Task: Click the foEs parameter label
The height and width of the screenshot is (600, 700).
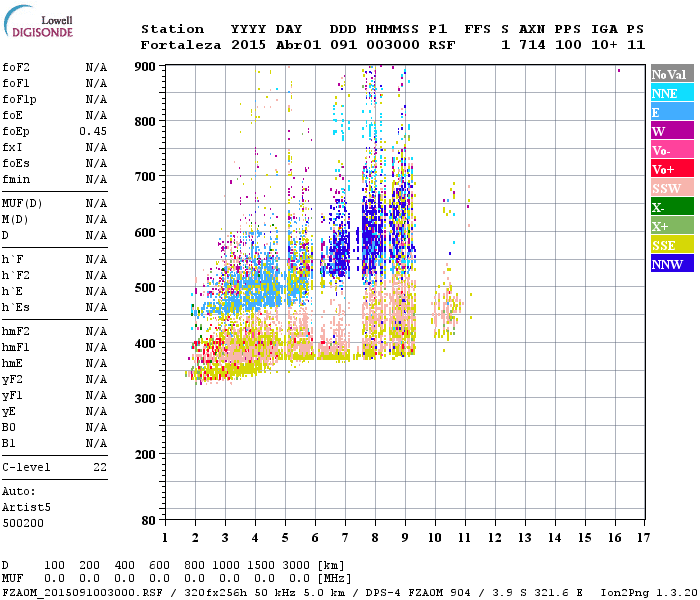Action: (x=16, y=163)
